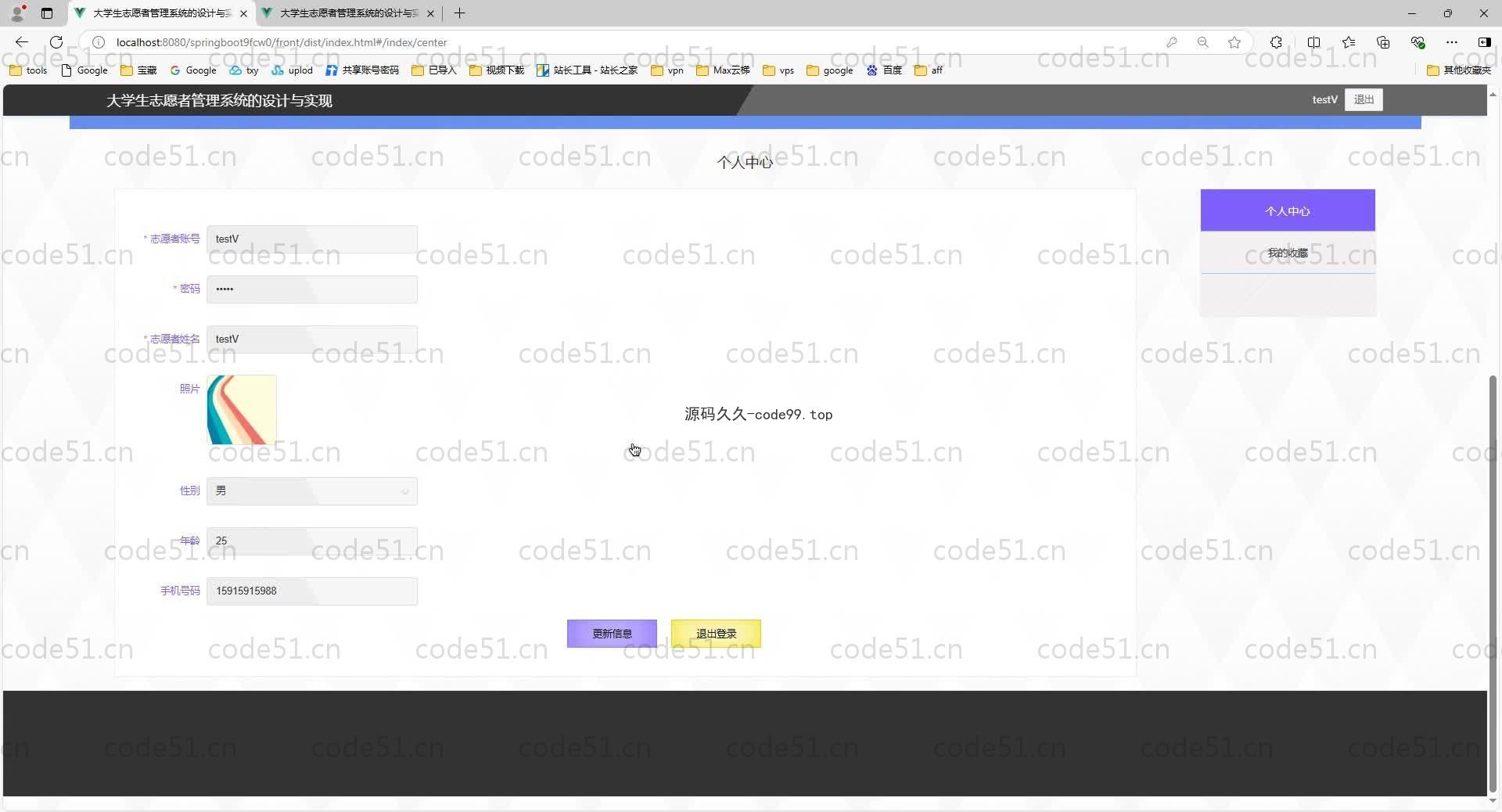Click the profile photo thumbnail
Screen dimensions: 1502x812
pyautogui.click(x=241, y=410)
